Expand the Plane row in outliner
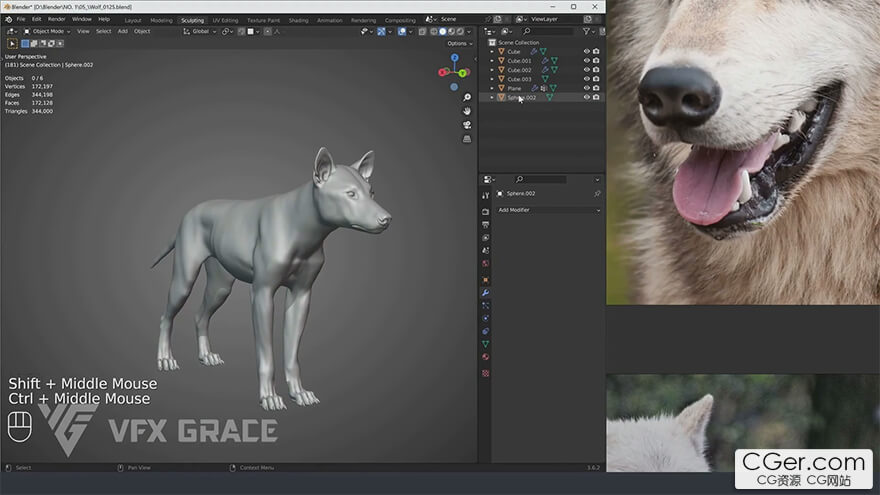 coord(492,88)
